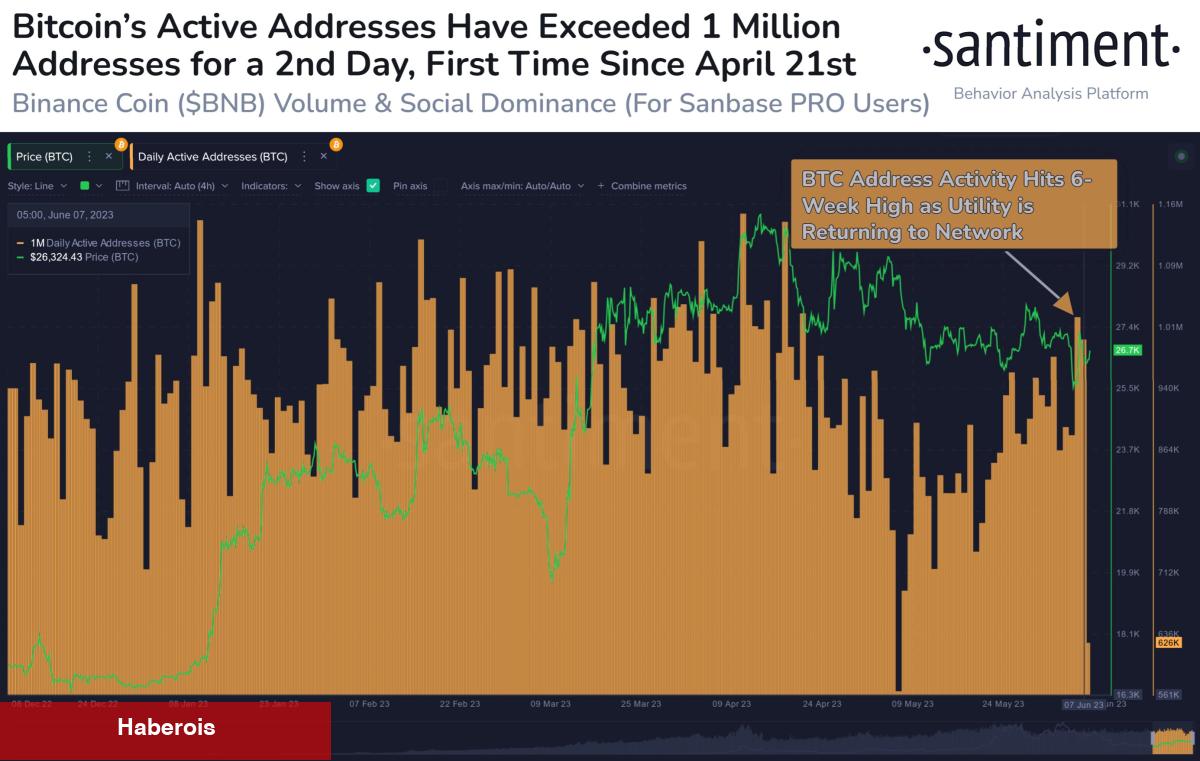
Task: Open the Interval: Auto (4h) dropdown
Action: click(182, 186)
